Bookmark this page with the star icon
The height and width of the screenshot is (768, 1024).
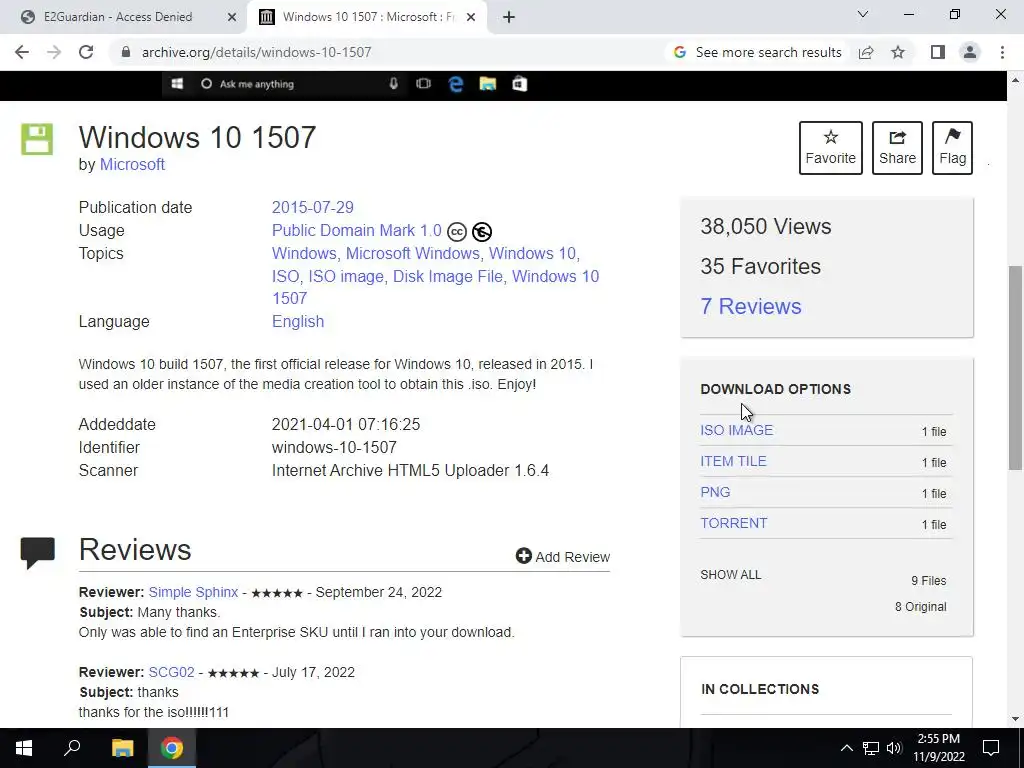coord(898,52)
